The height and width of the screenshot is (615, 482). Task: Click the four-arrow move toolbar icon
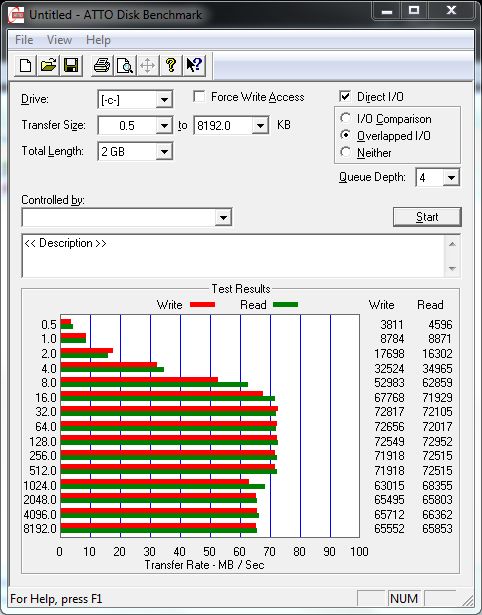(x=147, y=65)
